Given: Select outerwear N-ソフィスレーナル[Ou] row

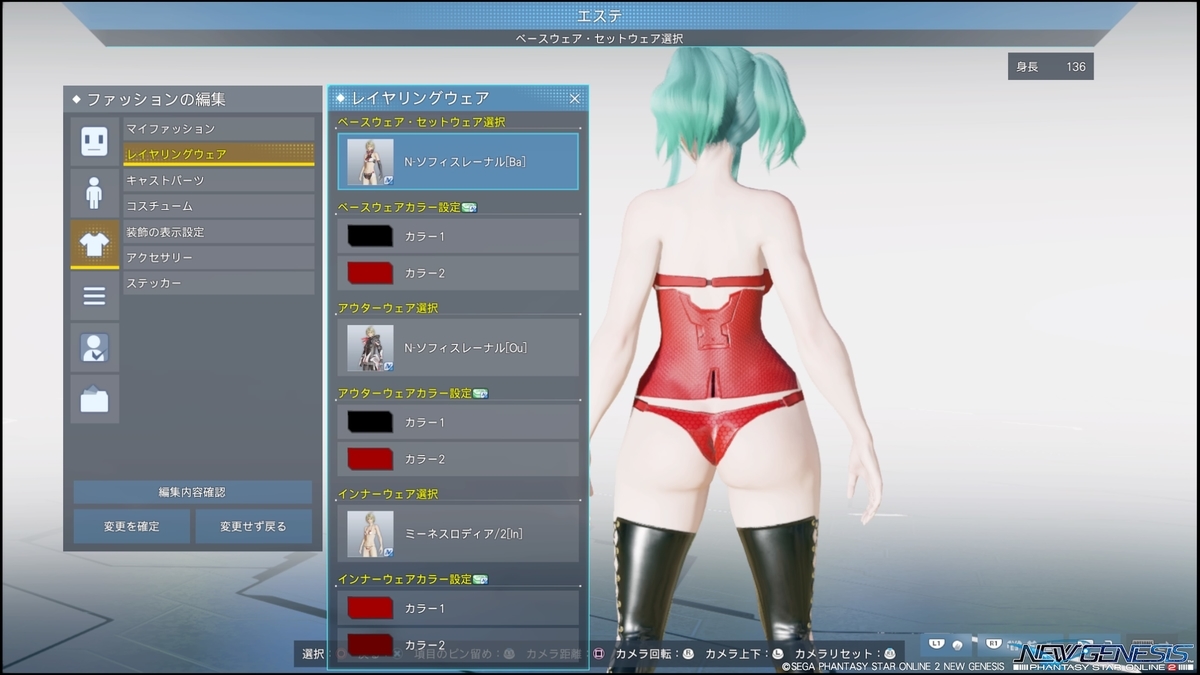Looking at the screenshot, I should 458,348.
